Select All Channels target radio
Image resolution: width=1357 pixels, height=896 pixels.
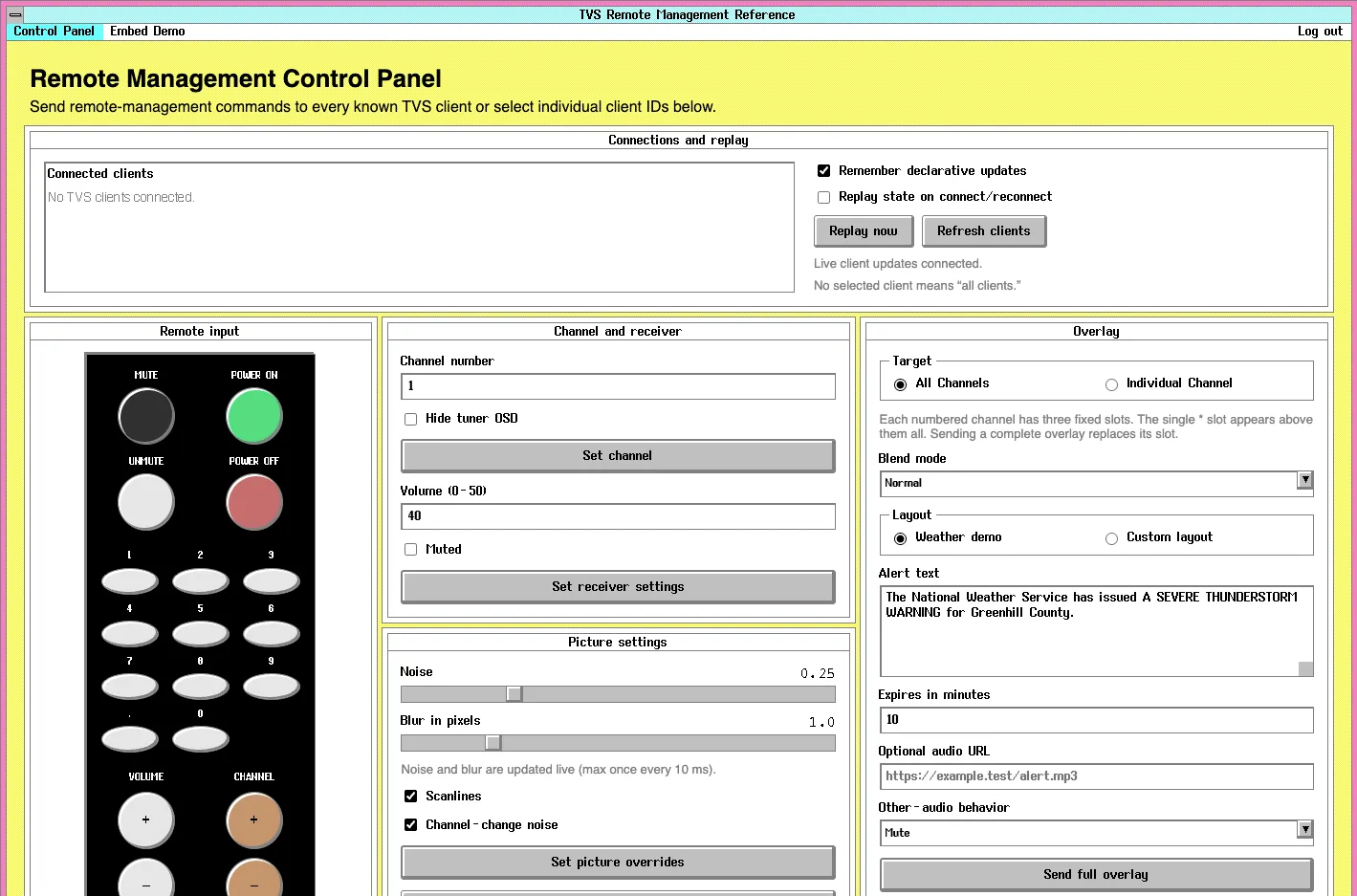(900, 384)
